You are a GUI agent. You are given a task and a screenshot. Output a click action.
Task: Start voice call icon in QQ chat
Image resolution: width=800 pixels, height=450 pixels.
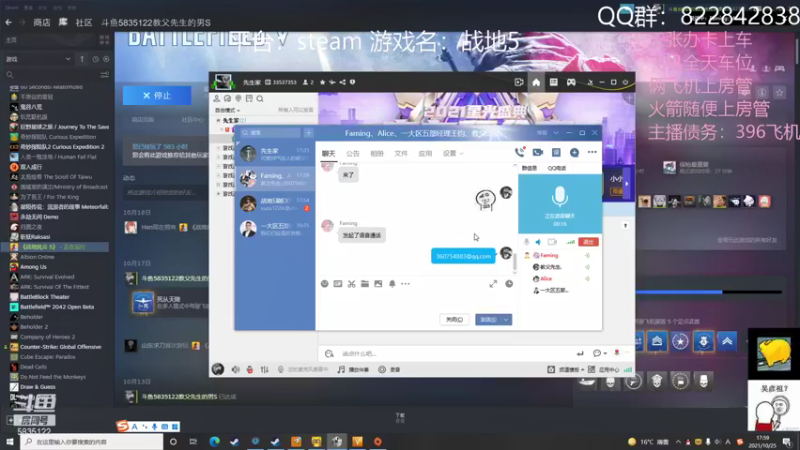[519, 152]
